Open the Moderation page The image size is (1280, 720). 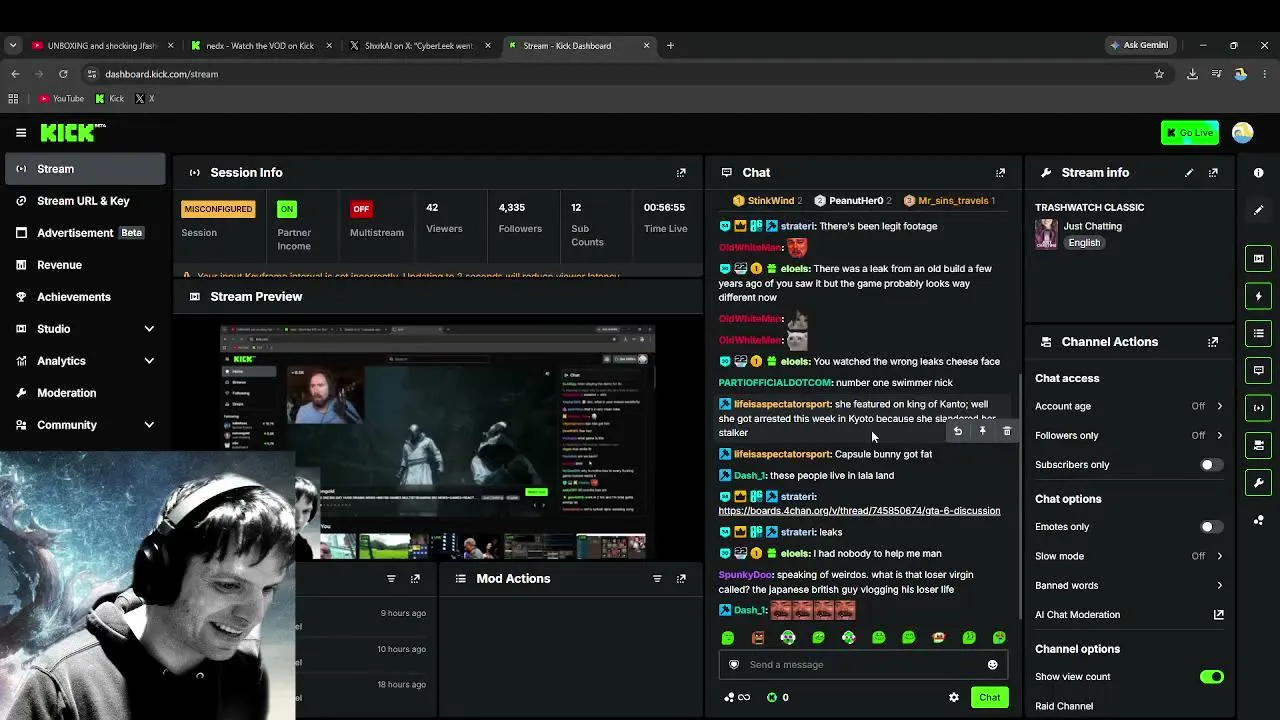[85, 393]
